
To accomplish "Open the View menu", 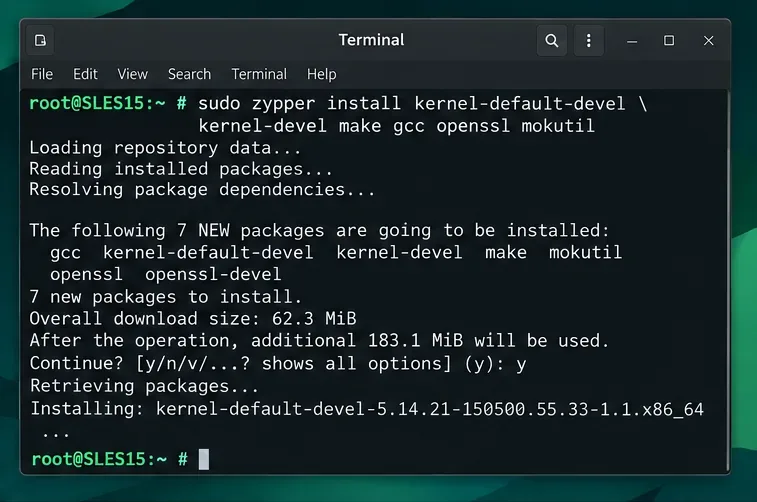I will pos(132,74).
